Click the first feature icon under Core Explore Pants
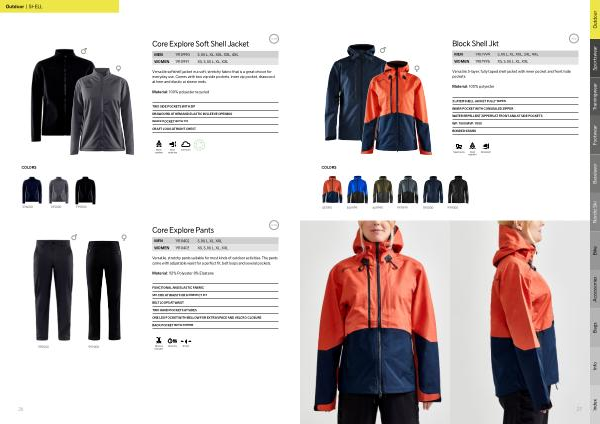Screen dimensions: 600x424 click(158, 340)
